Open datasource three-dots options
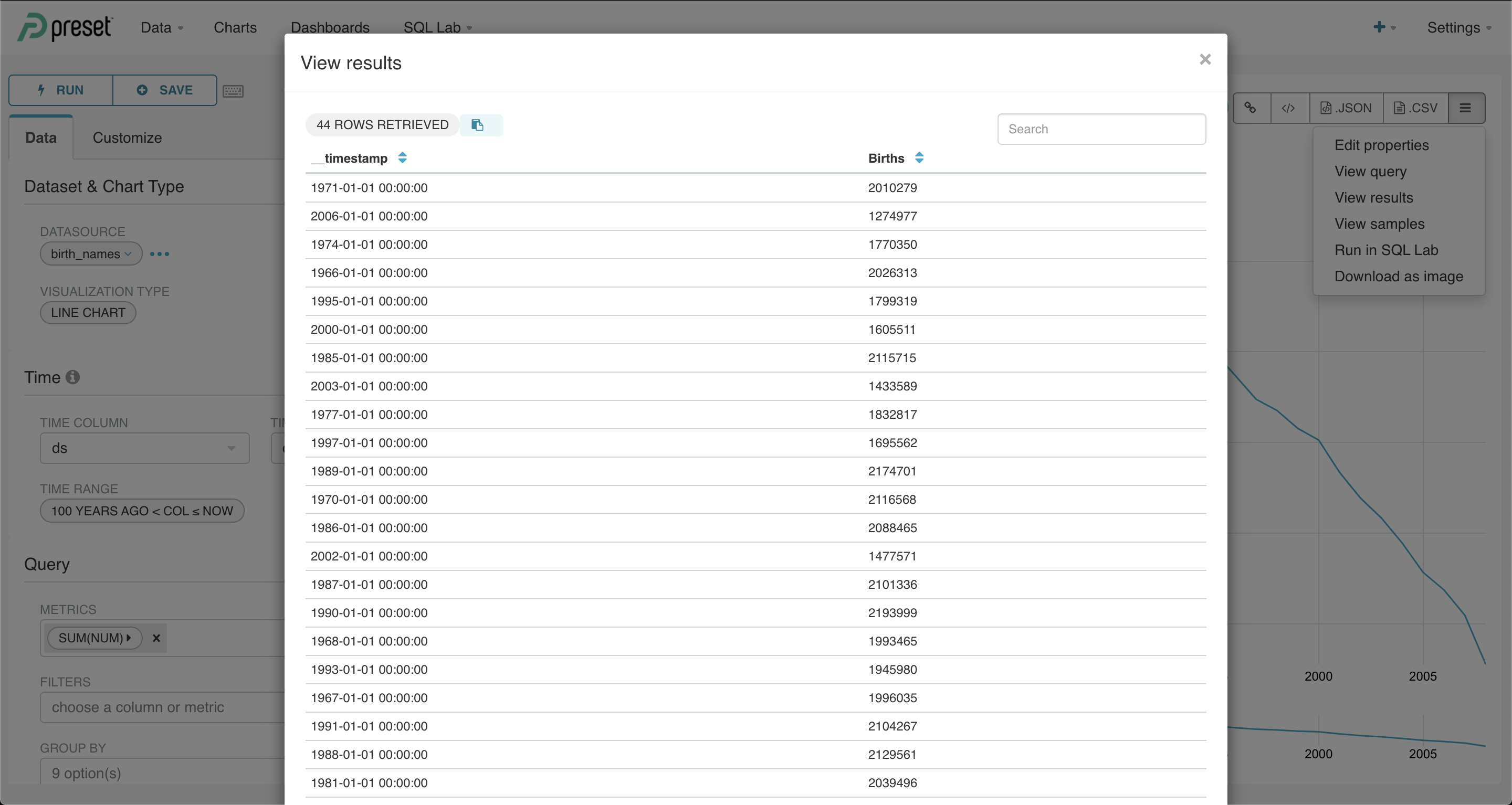The height and width of the screenshot is (805, 1512). [x=160, y=254]
